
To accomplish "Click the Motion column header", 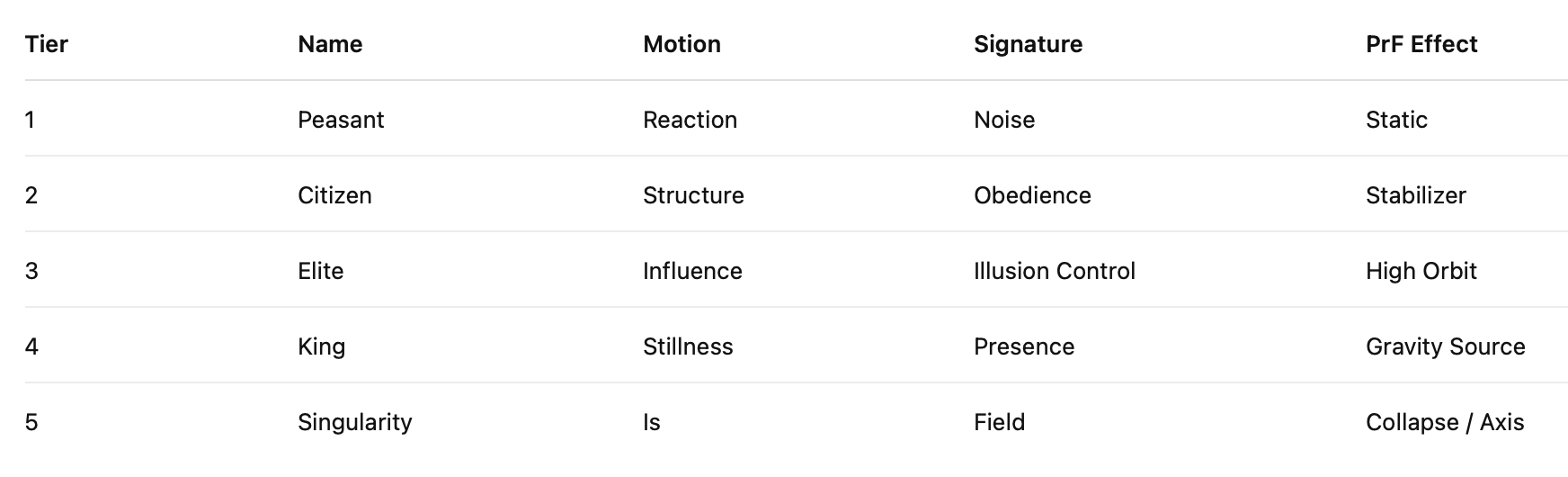I will [x=682, y=44].
